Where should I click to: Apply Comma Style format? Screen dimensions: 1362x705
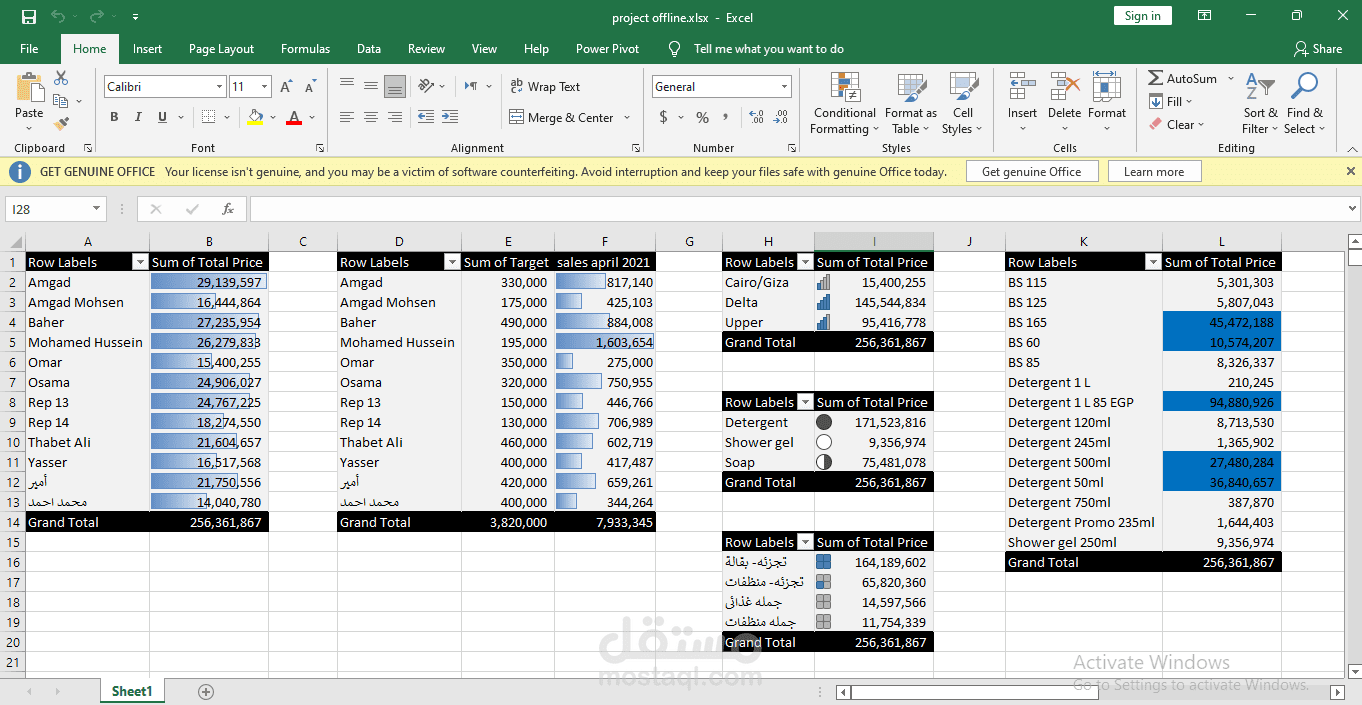[x=725, y=117]
